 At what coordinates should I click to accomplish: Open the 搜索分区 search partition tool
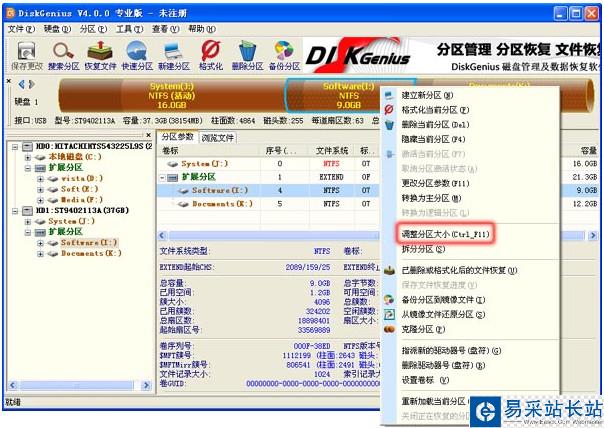click(x=64, y=56)
